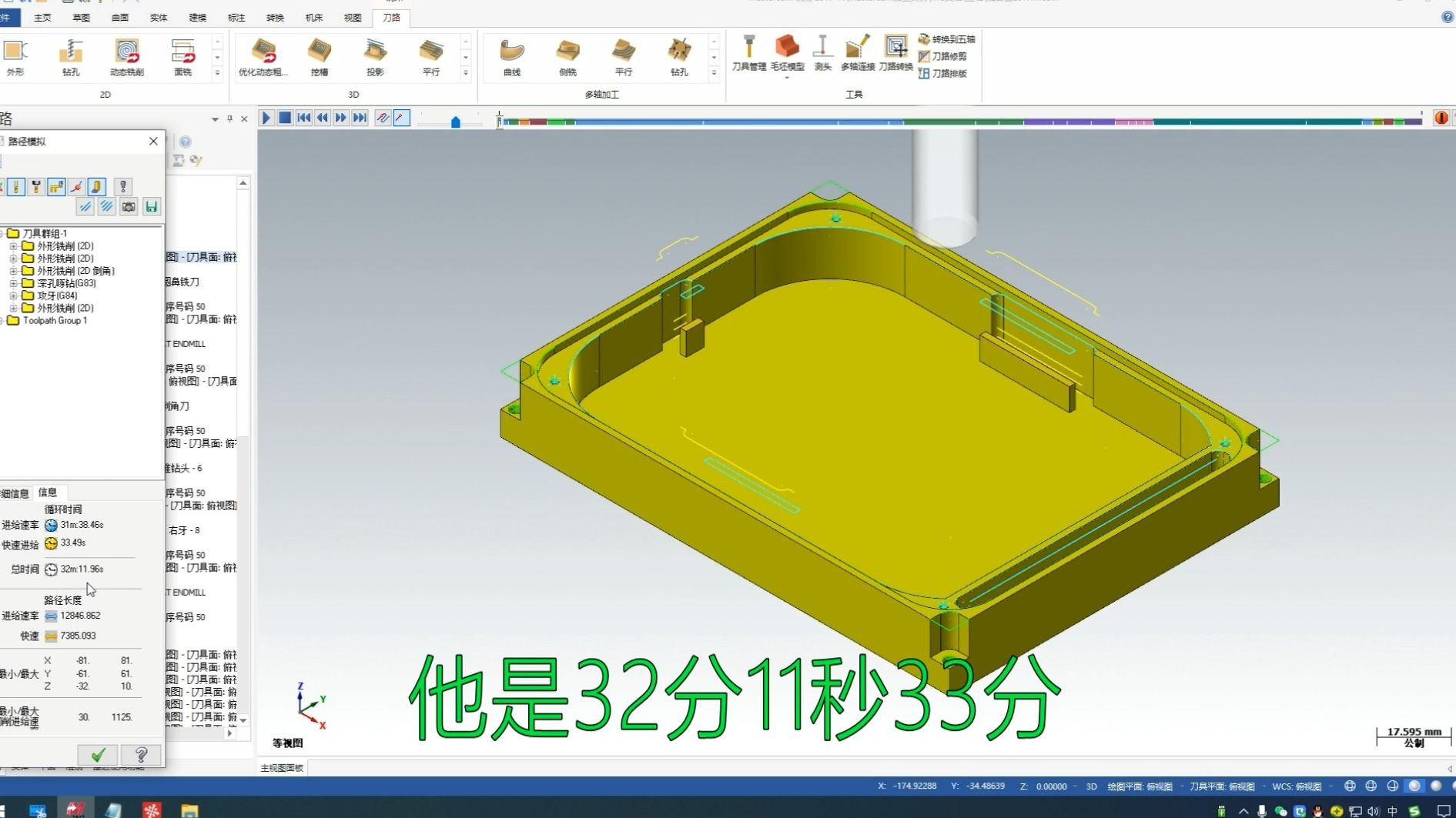Expand the 攻牙(G84) tree node
The width and height of the screenshot is (1456, 818).
(13, 295)
